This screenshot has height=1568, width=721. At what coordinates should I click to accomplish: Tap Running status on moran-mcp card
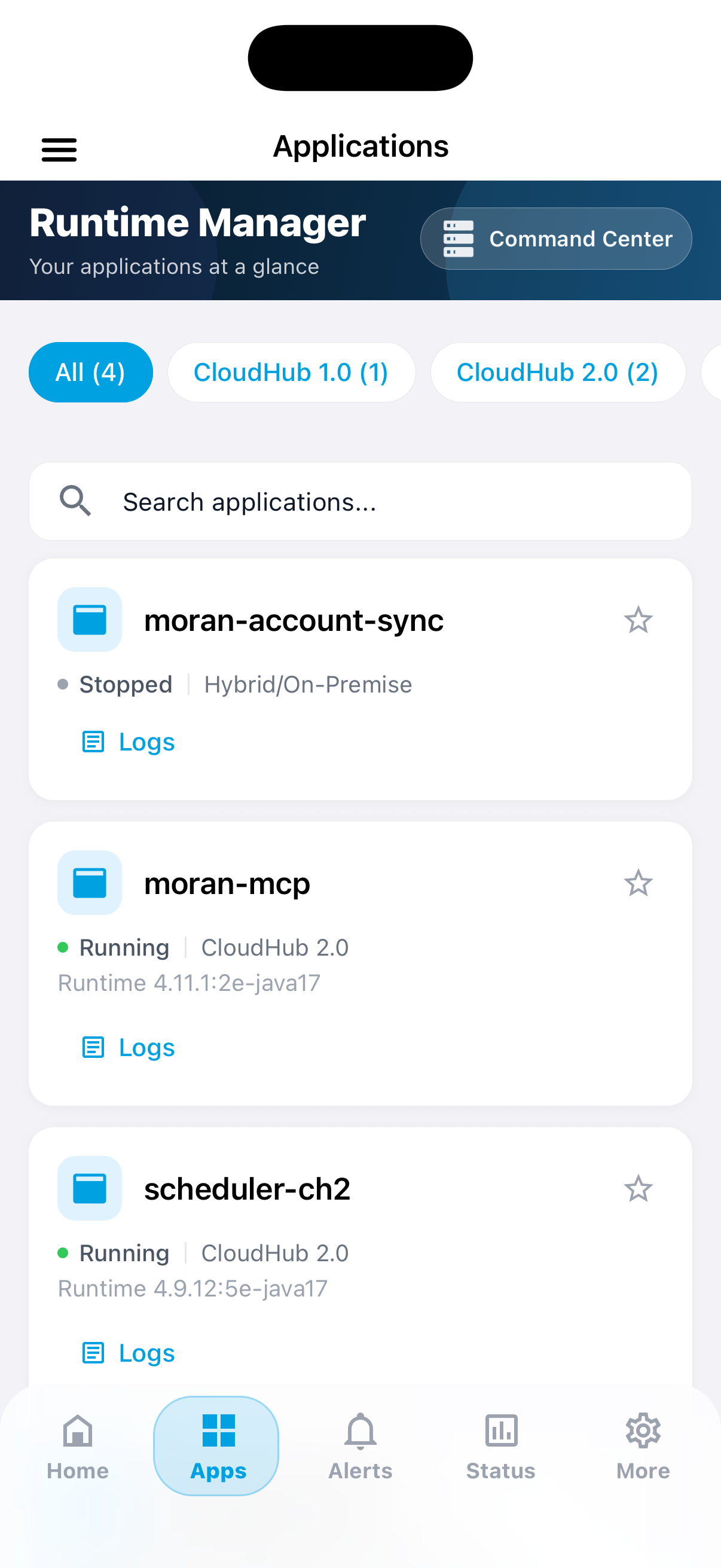(113, 948)
